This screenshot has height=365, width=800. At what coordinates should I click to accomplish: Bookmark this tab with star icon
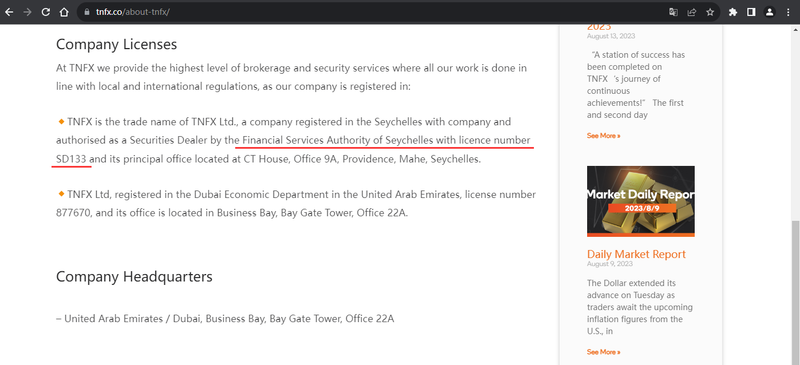point(710,12)
